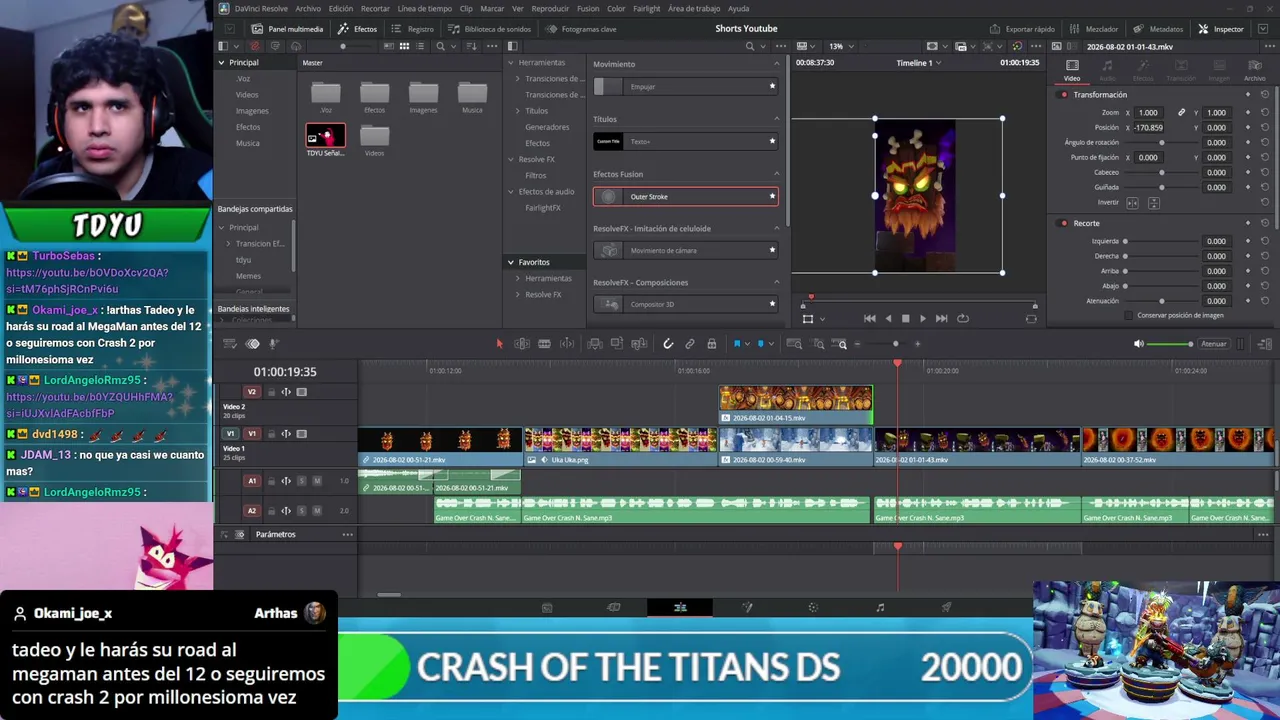Viewport: 1280px width, 720px height.
Task: Show the Mezclador panel
Action: (1094, 29)
